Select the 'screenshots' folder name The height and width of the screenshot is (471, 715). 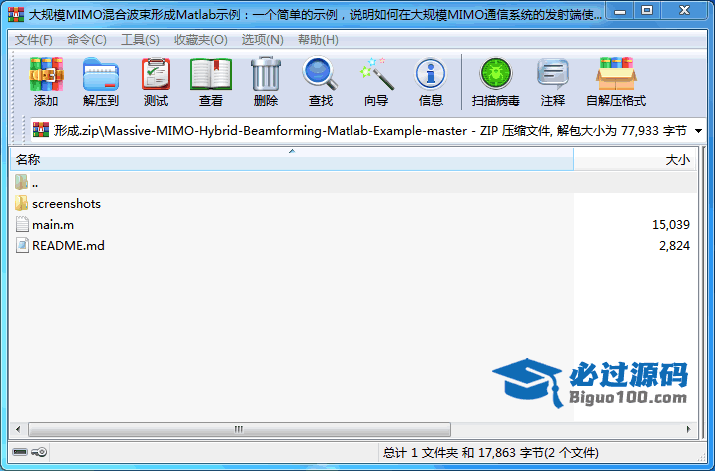[x=67, y=203]
